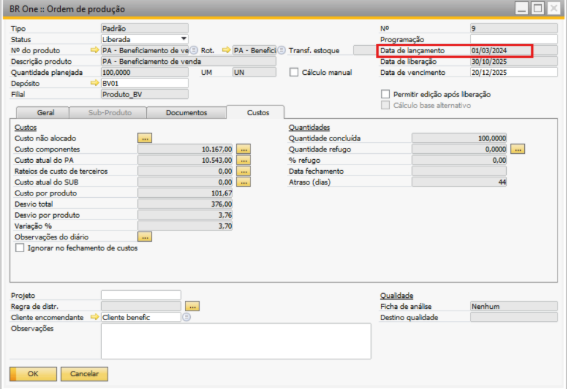
Task: Click the Depósito field containing BV01
Action: (x=145, y=83)
